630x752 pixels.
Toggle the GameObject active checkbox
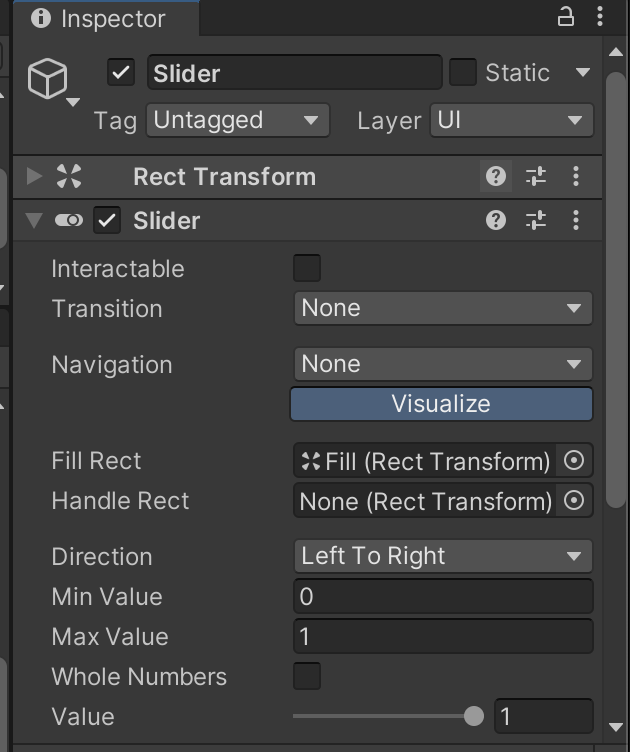121,73
